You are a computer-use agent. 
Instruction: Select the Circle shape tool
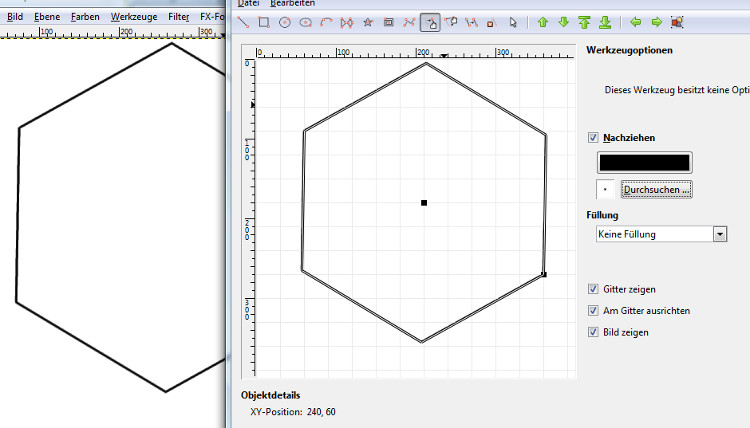(x=284, y=22)
